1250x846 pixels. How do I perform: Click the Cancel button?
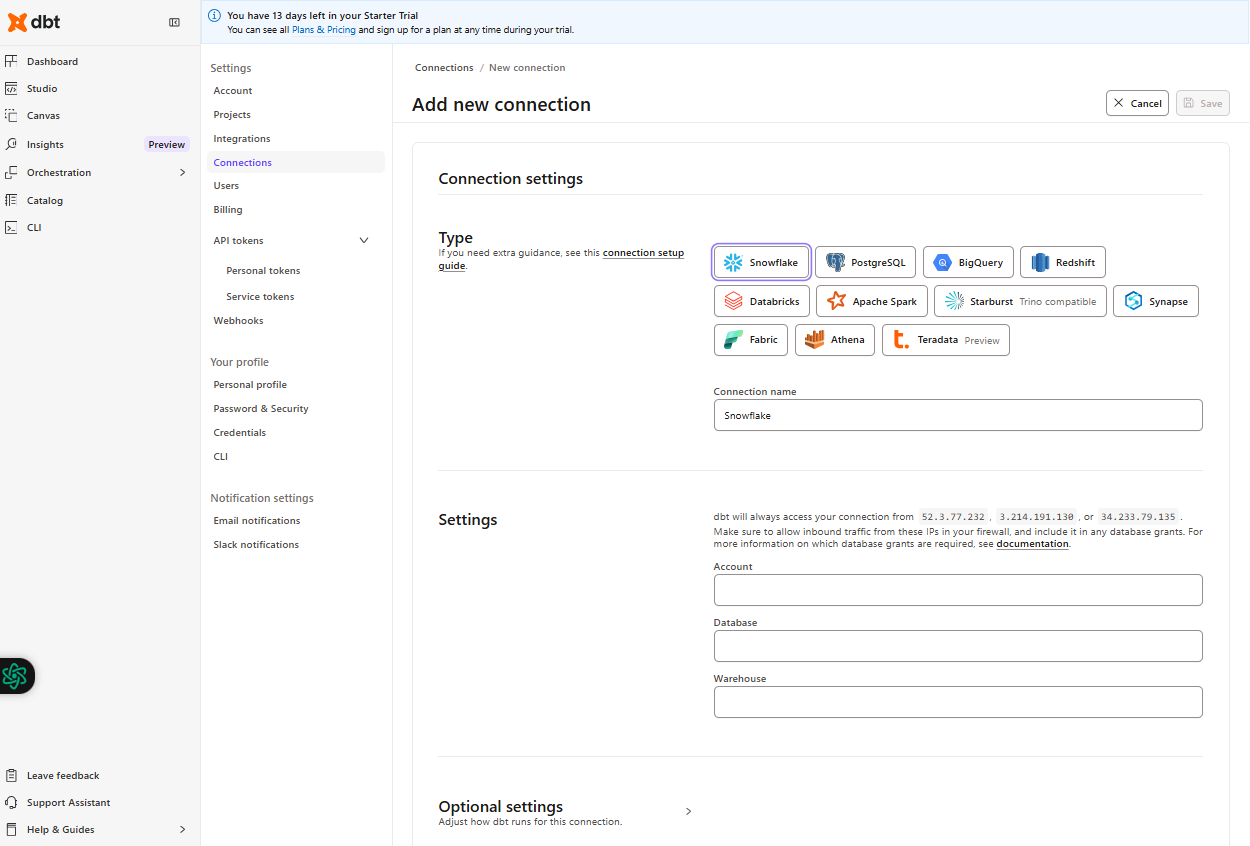coord(1137,103)
